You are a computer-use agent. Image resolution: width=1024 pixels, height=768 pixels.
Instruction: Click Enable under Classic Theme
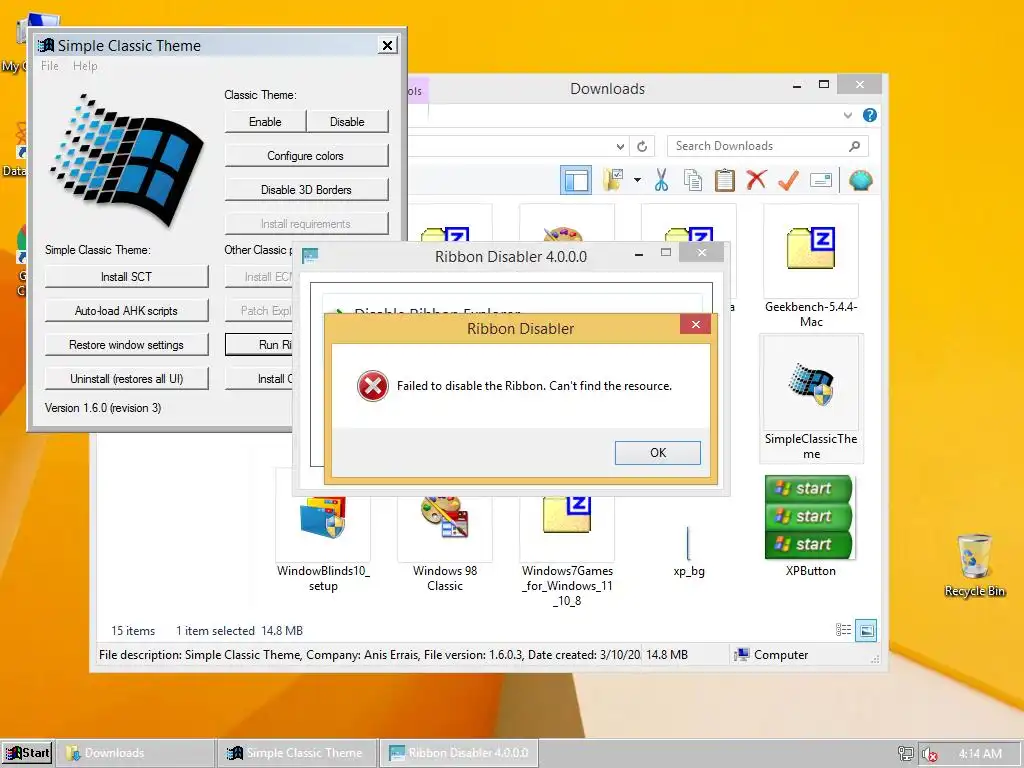point(265,122)
